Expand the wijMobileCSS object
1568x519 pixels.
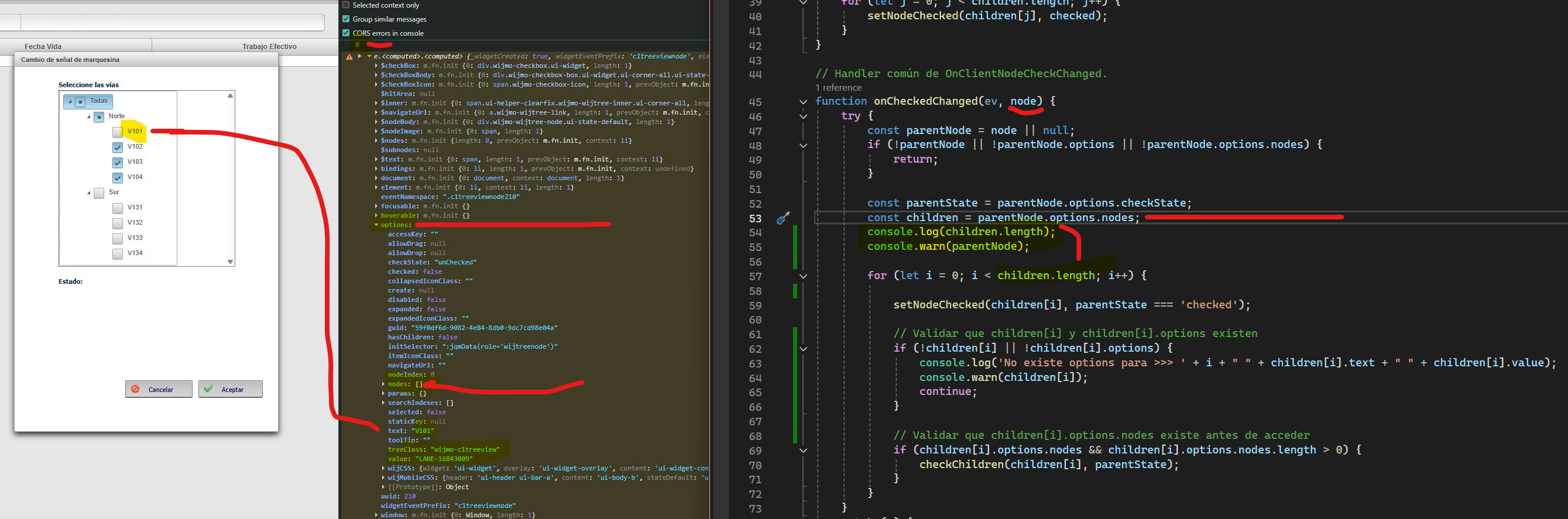(x=383, y=477)
